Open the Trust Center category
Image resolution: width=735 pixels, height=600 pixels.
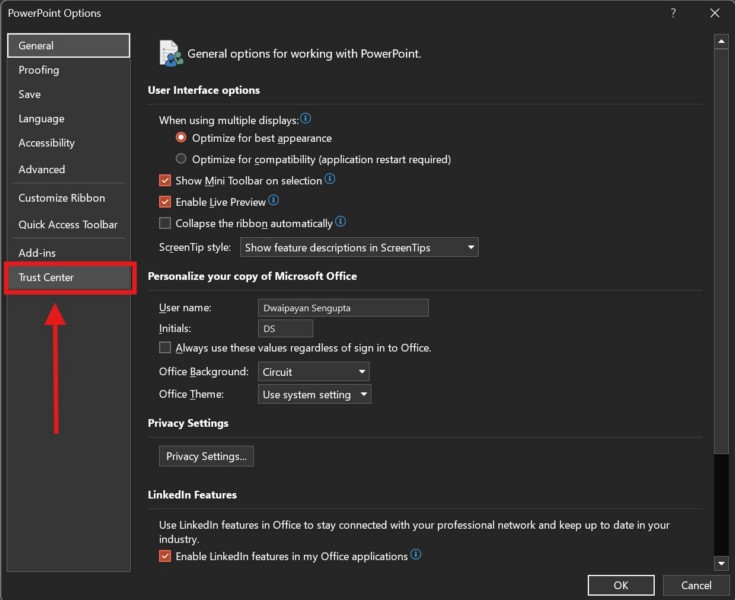click(x=69, y=278)
